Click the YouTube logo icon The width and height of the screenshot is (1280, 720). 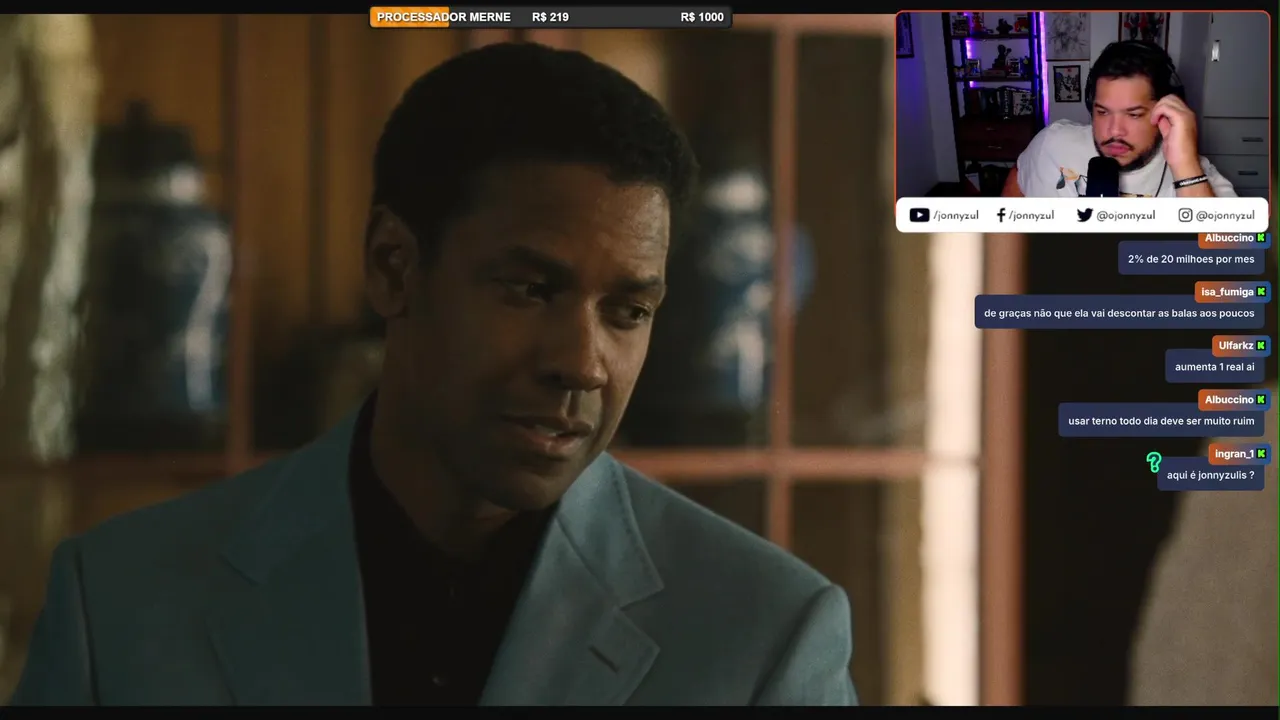coord(918,215)
